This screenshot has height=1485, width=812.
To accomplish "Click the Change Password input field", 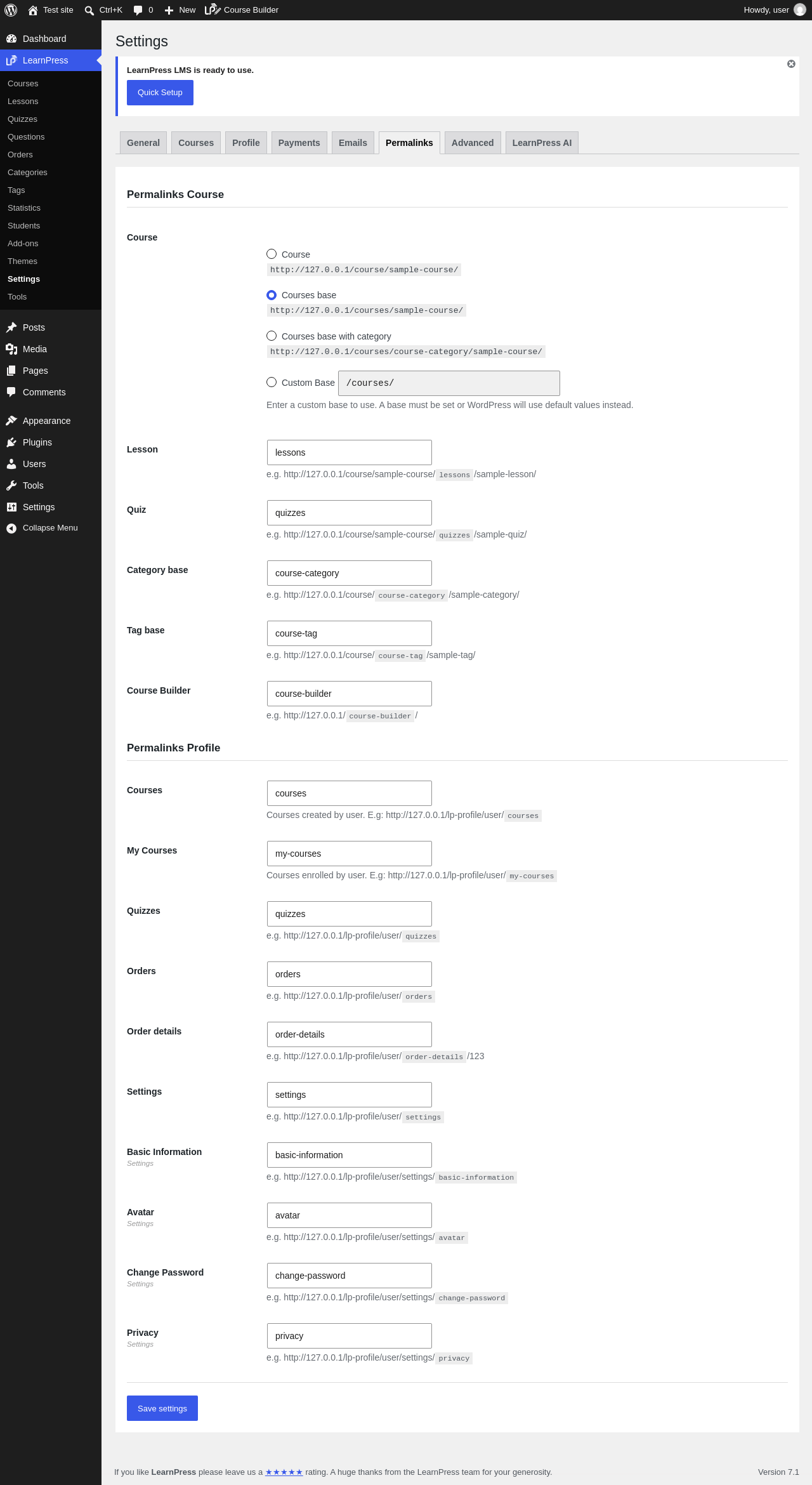I will (350, 1276).
